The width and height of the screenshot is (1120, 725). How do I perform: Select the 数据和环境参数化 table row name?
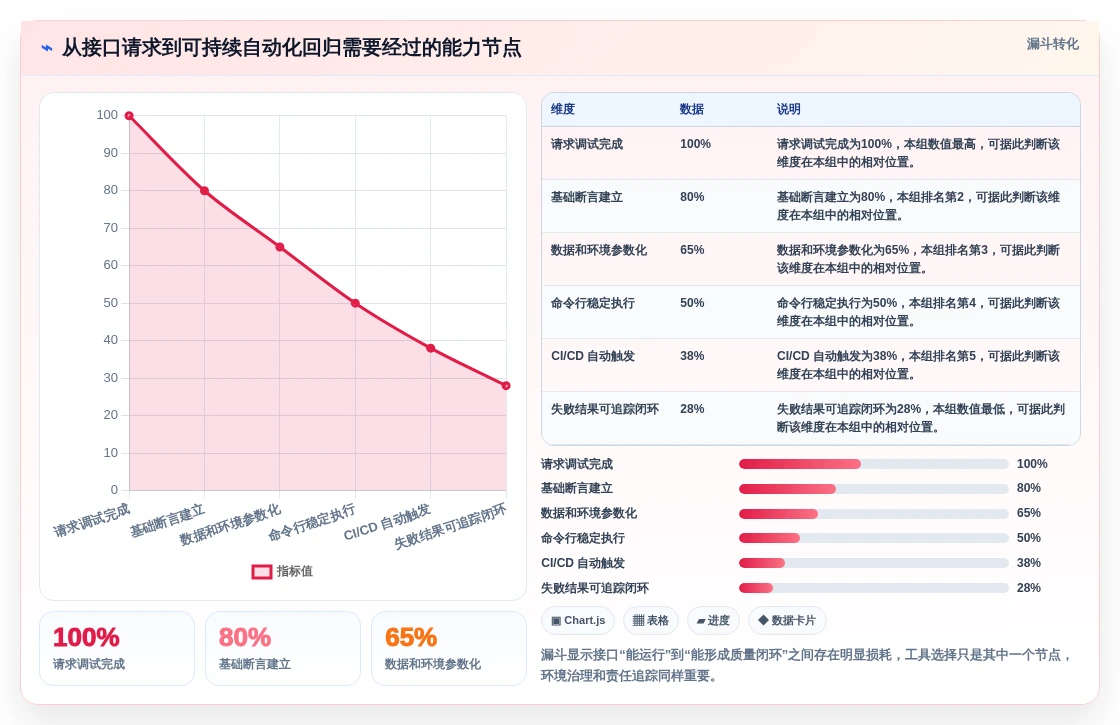(599, 250)
